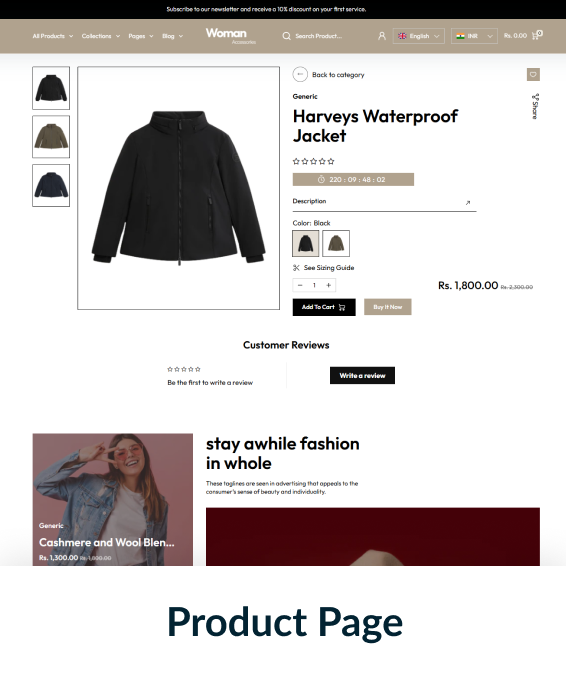Open the shopping cart icon
This screenshot has height=674, width=566.
tap(537, 36)
